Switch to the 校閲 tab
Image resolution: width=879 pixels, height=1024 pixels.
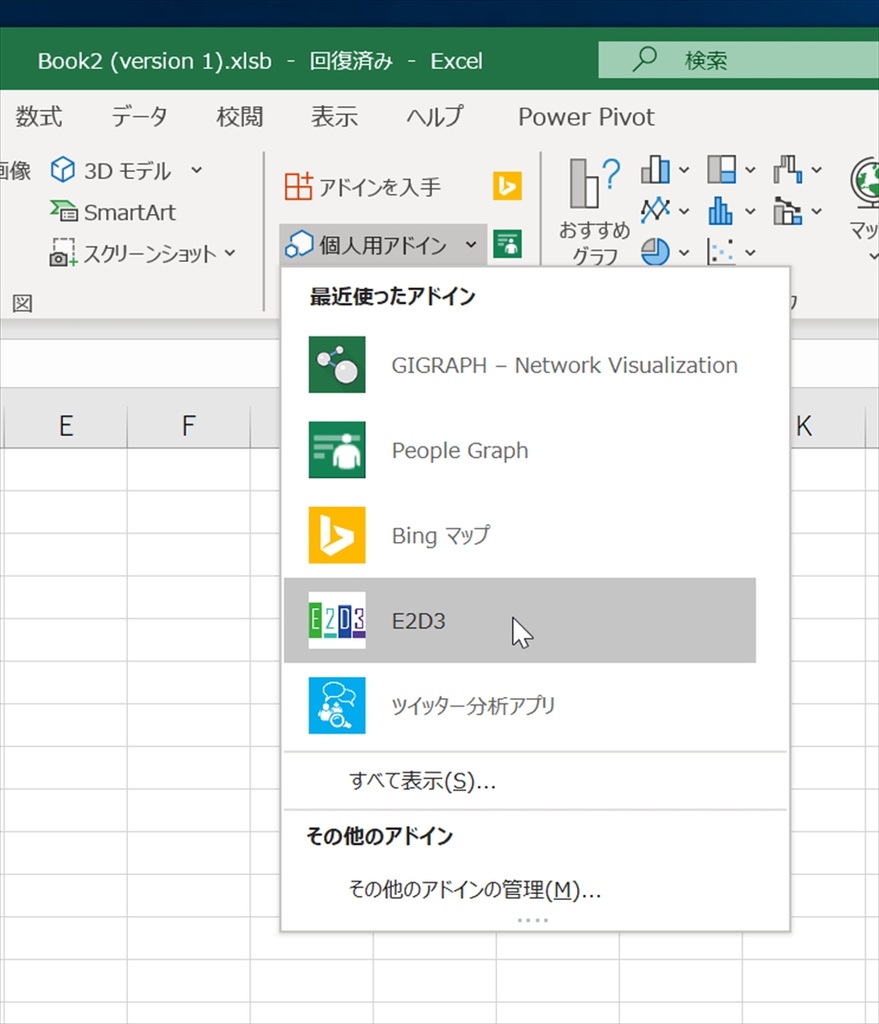pyautogui.click(x=240, y=117)
